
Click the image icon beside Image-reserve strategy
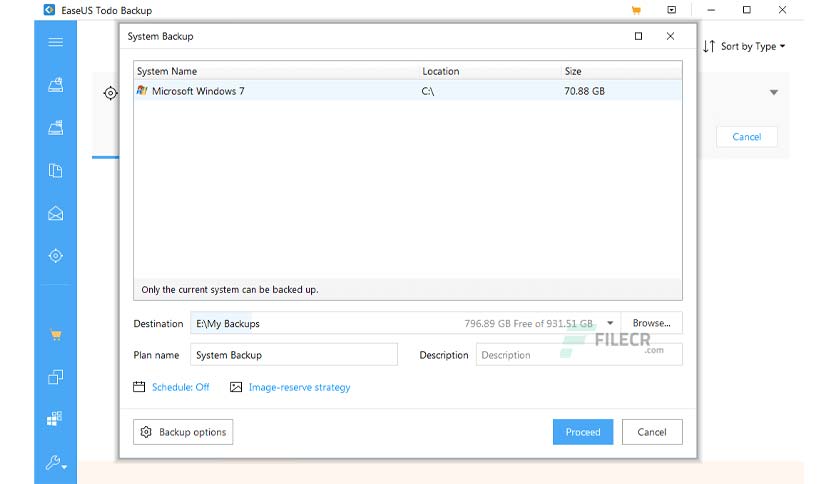236,387
